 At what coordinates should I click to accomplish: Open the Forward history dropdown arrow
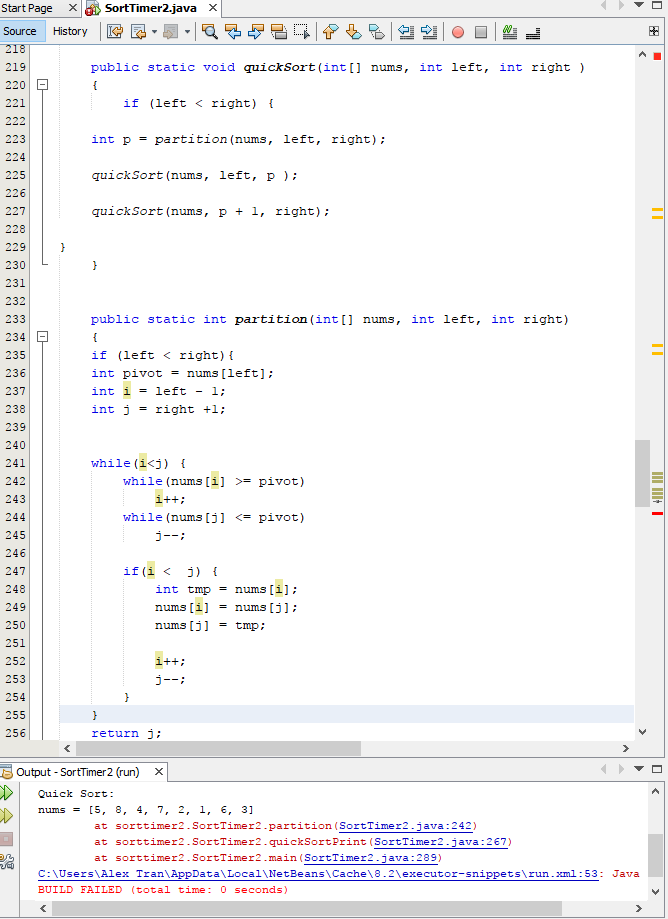pos(188,32)
